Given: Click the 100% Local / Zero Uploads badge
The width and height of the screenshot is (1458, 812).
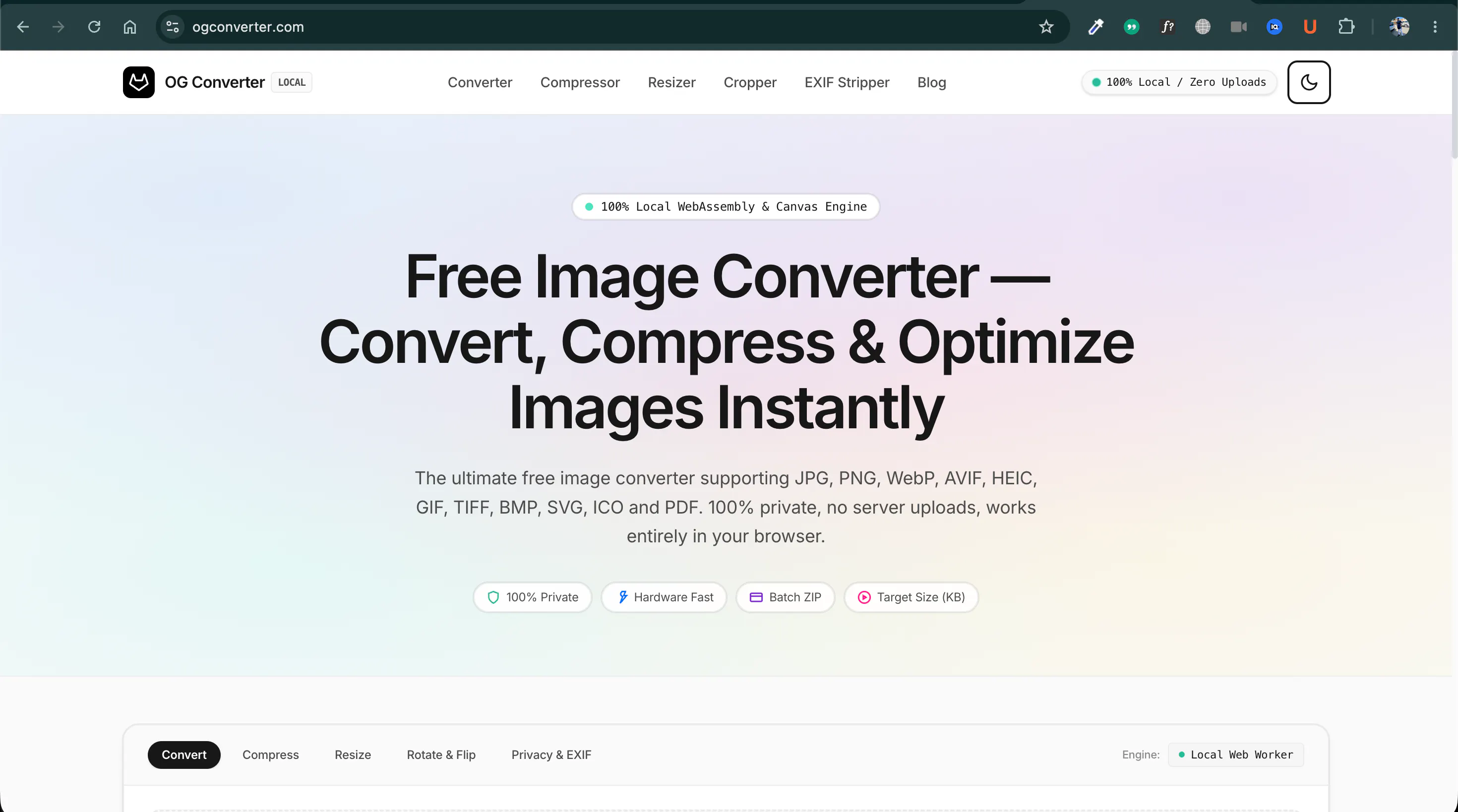Looking at the screenshot, I should tap(1179, 82).
